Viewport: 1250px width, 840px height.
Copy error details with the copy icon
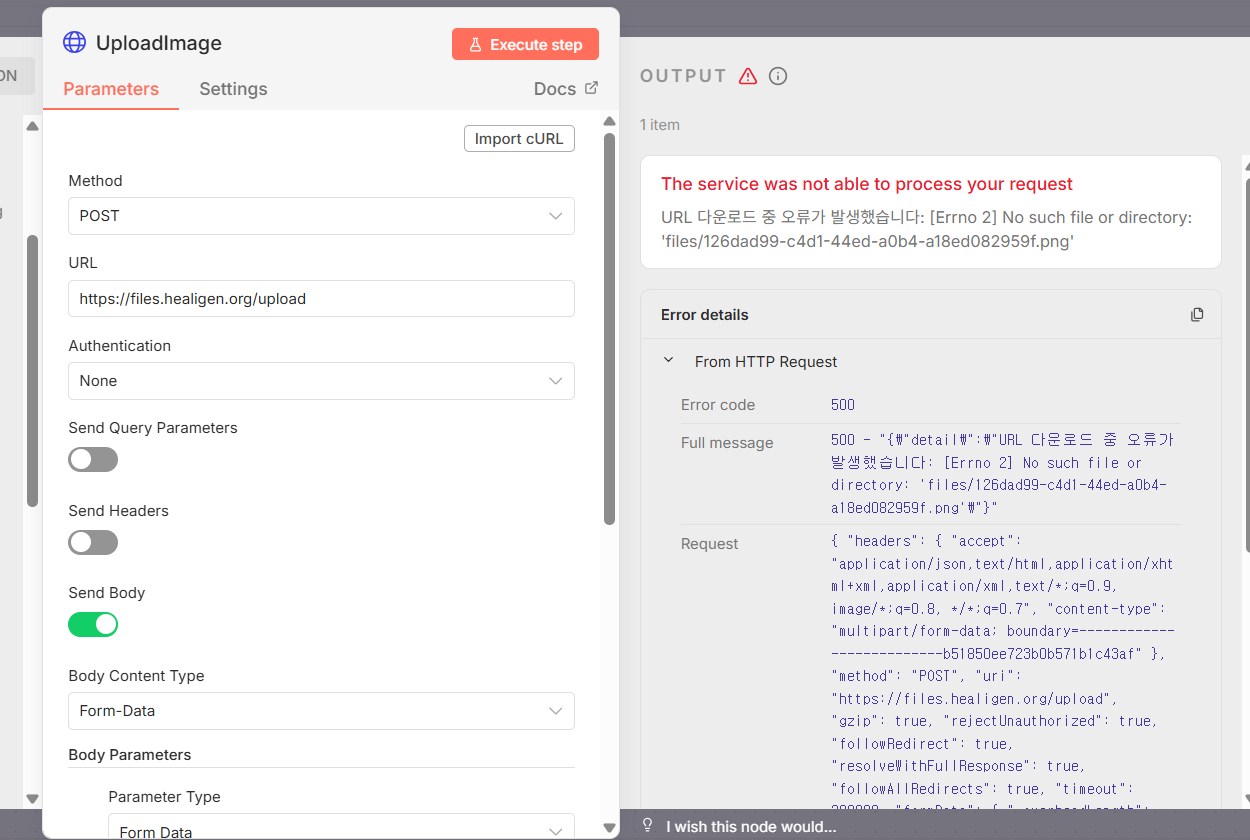[x=1197, y=315]
